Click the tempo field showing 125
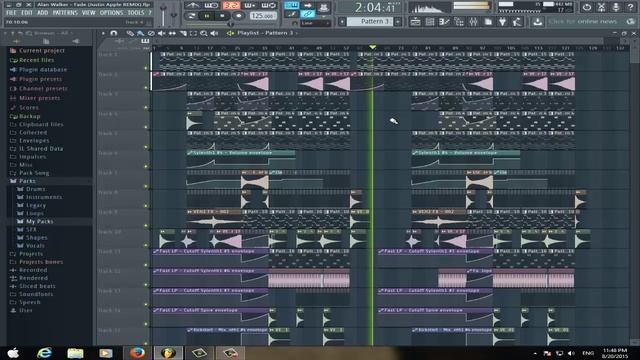 click(x=262, y=16)
